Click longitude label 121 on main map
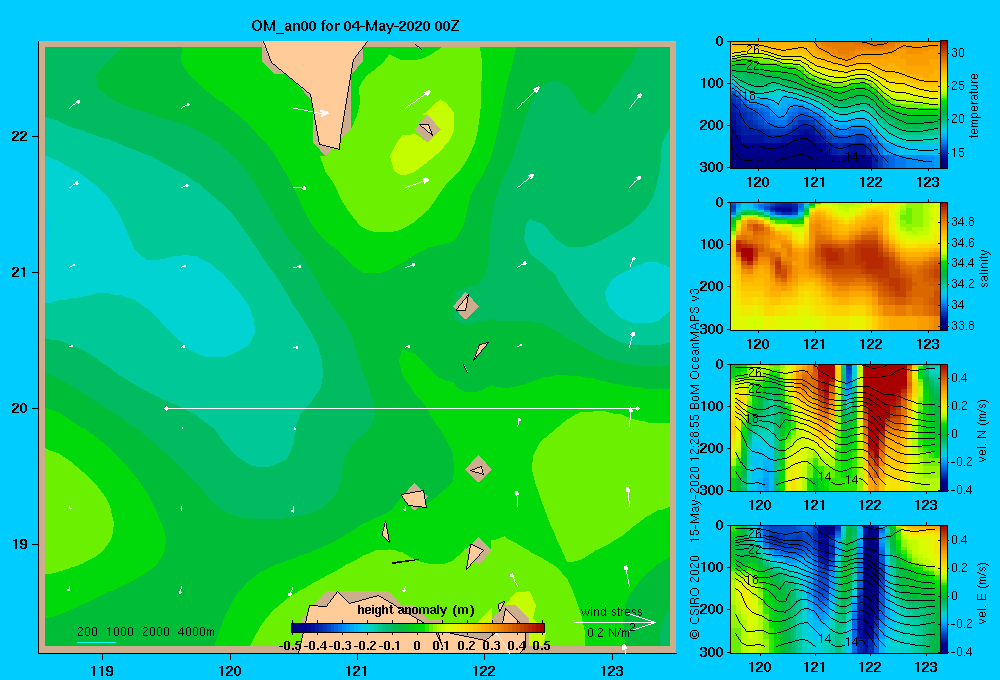This screenshot has width=1000, height=680. (x=357, y=670)
